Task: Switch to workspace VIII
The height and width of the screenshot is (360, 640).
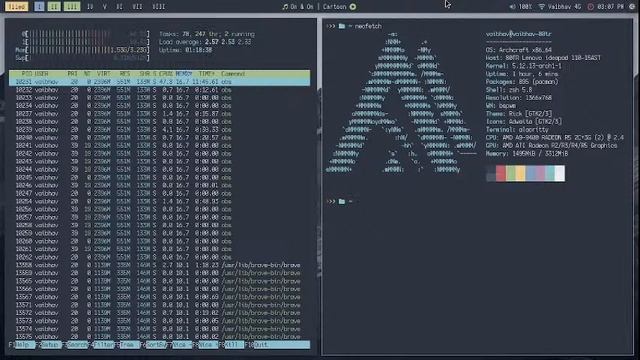Action: pos(158,7)
